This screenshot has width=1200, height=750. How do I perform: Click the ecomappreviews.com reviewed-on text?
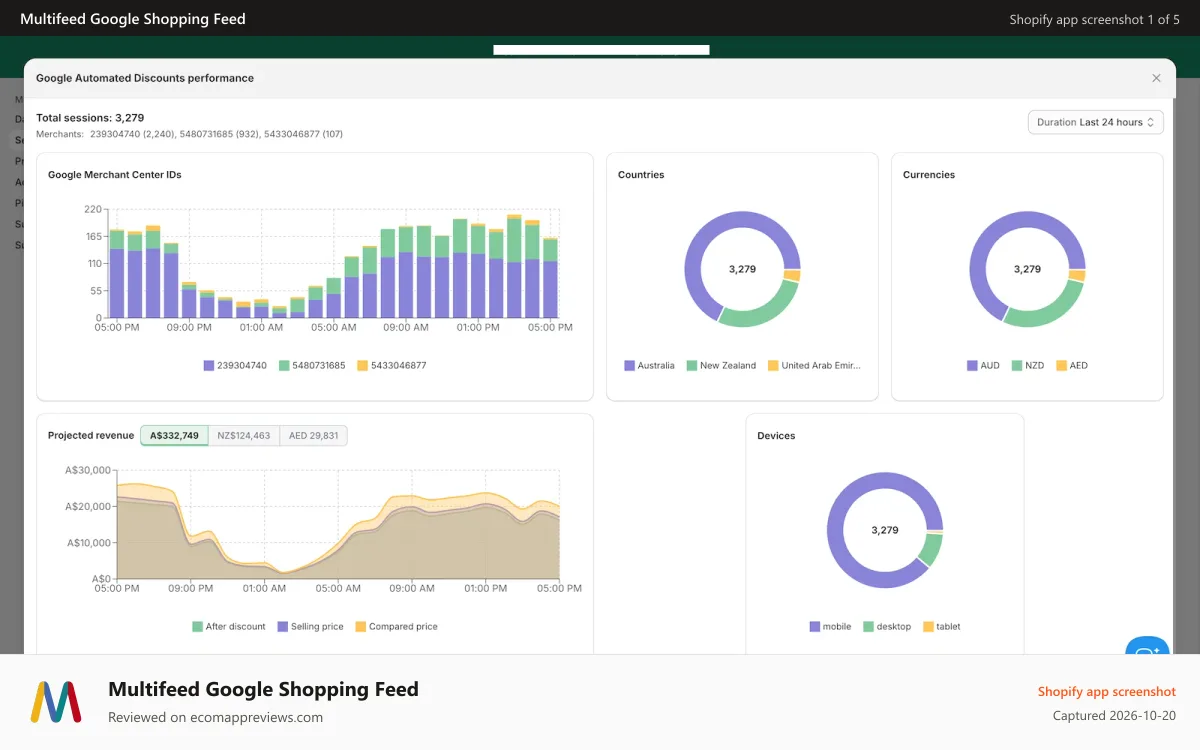point(215,717)
